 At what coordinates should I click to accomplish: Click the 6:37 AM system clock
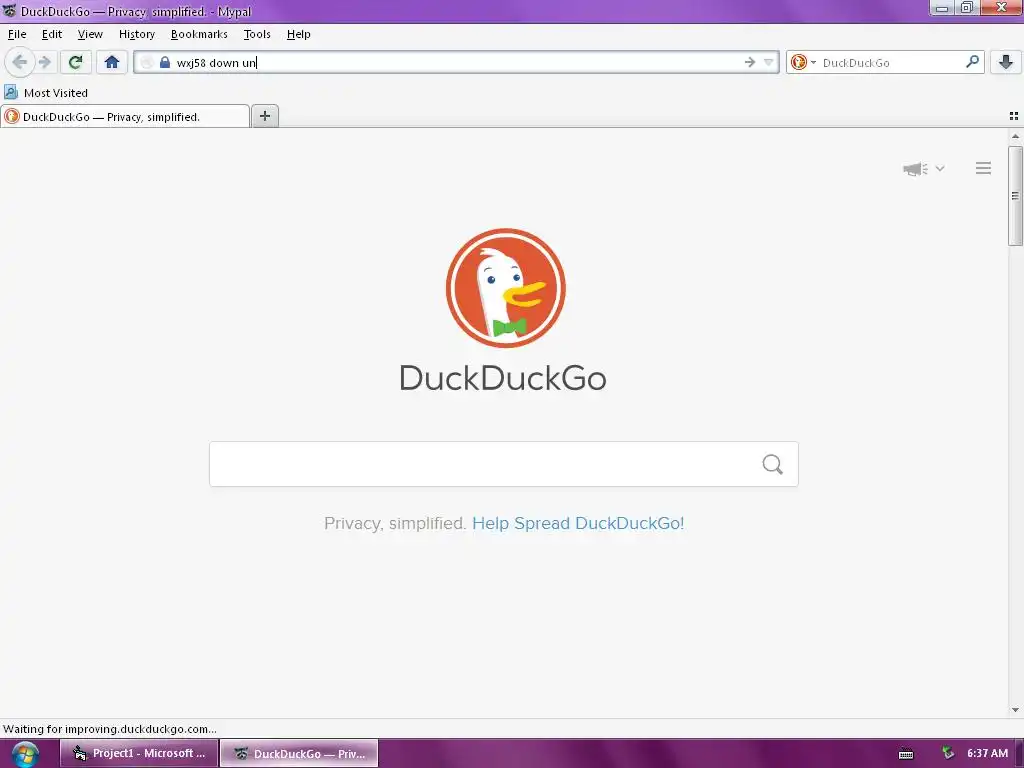pos(987,754)
